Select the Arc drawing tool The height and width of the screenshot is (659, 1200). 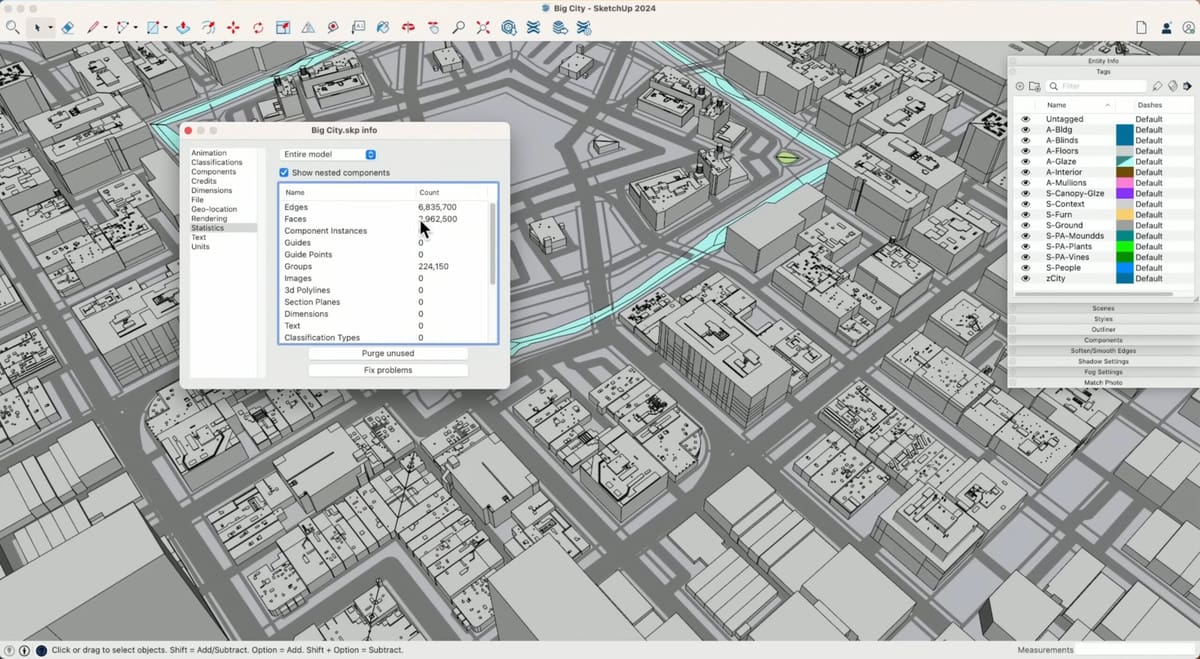[x=123, y=28]
